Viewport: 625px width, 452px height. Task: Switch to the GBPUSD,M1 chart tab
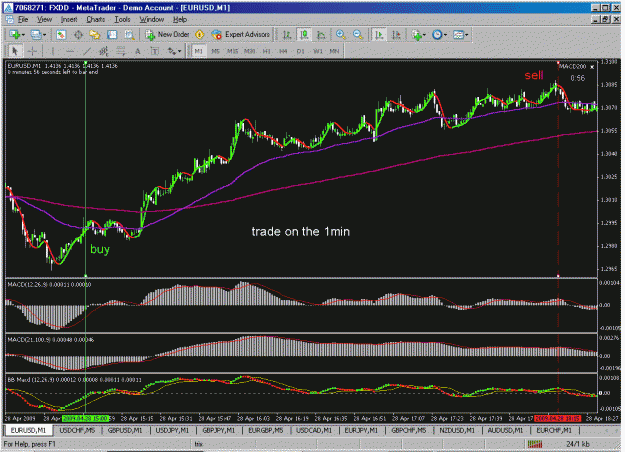tap(125, 430)
